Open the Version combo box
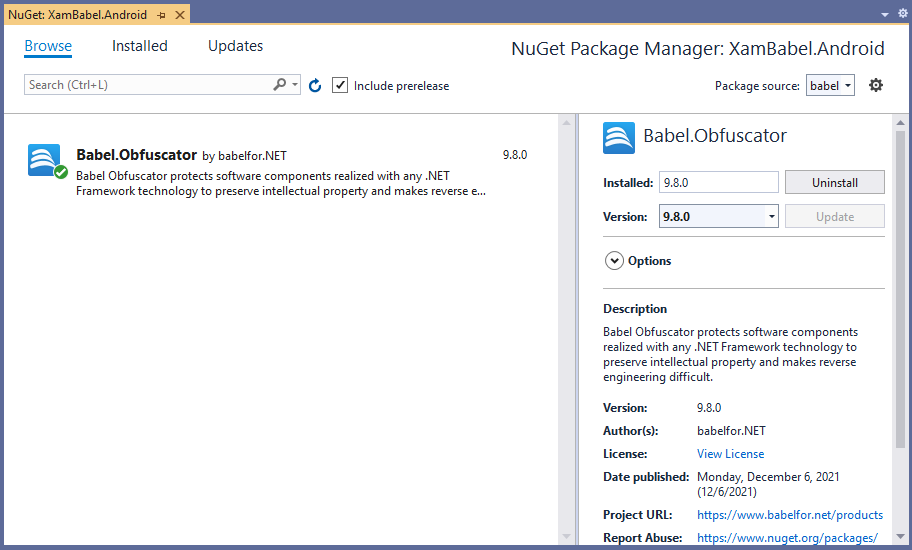Viewport: 912px width, 550px height. point(718,216)
